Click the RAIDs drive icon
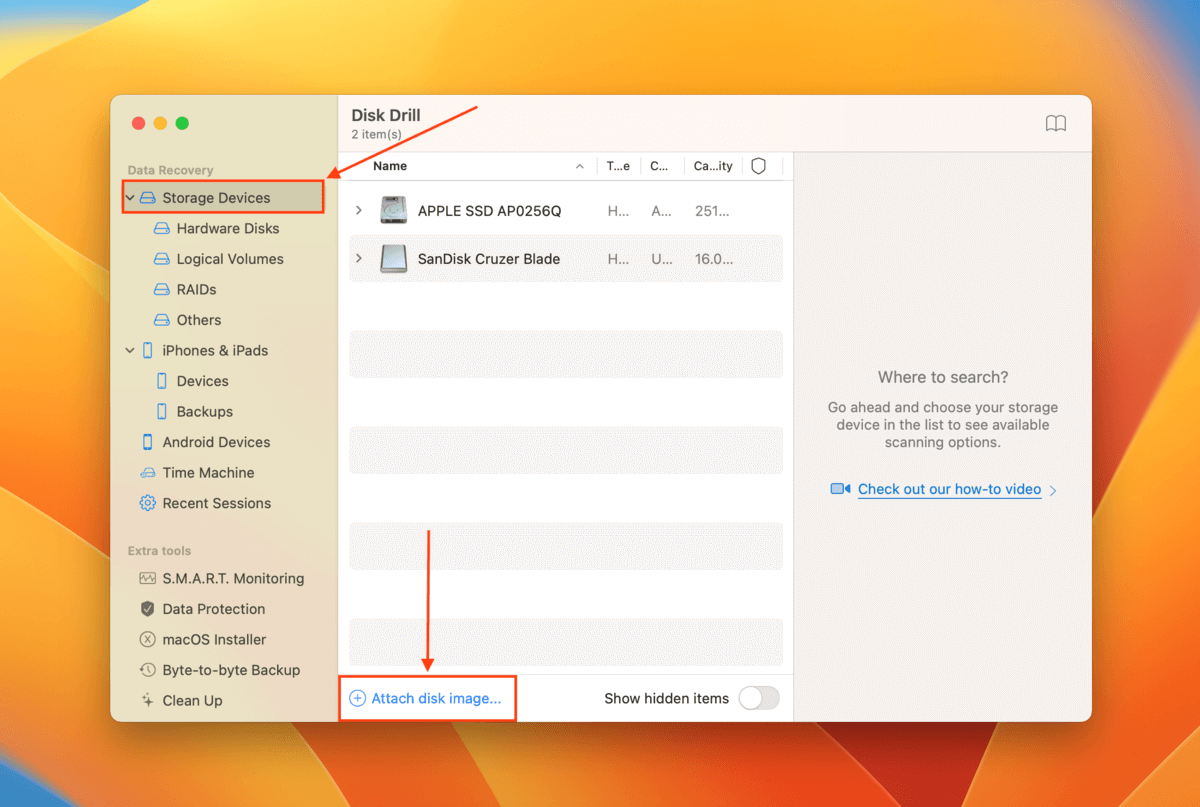This screenshot has width=1200, height=807. (162, 290)
